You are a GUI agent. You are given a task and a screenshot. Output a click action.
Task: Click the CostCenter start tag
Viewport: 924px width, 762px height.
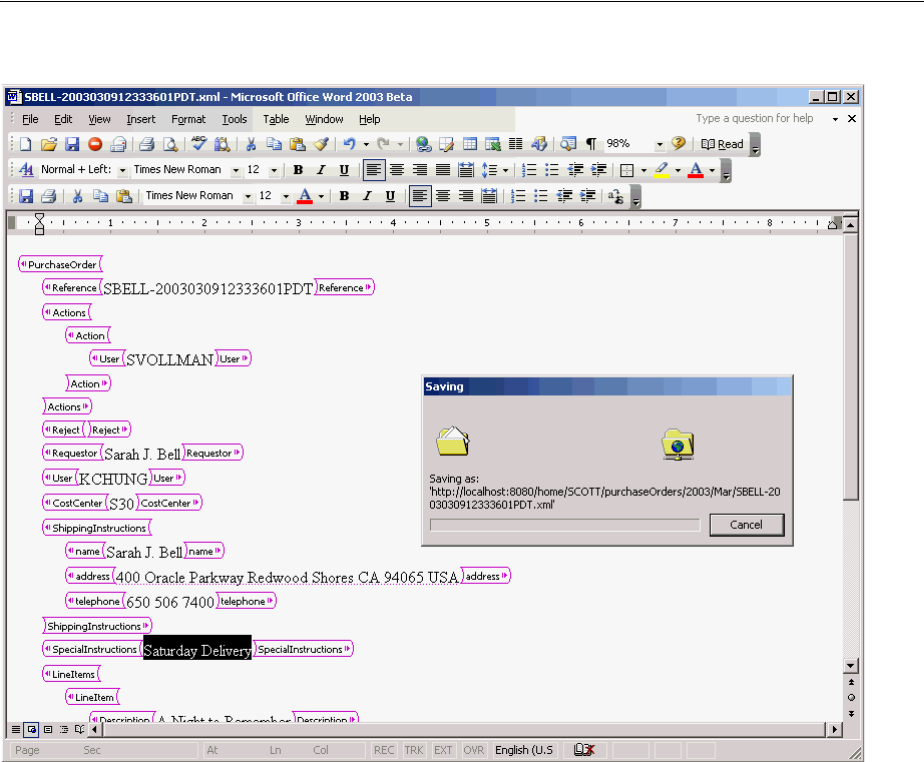click(74, 503)
